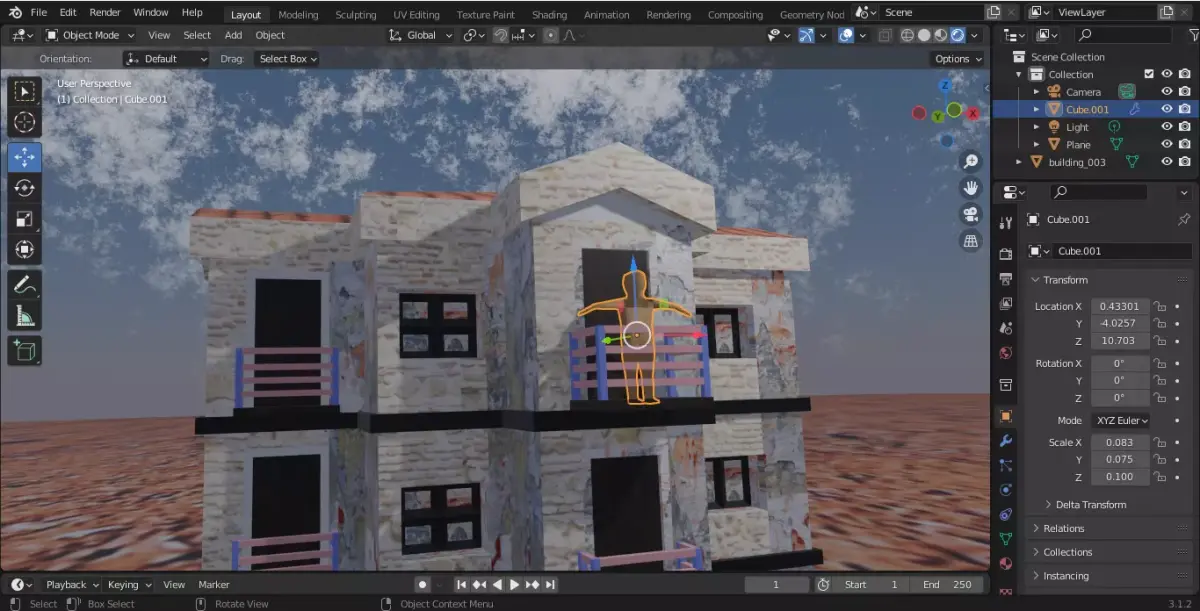Open the World properties tab

pos(1006,354)
